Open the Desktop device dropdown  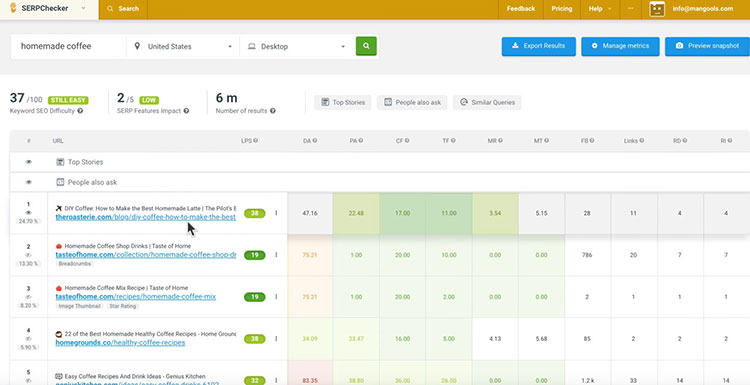(296, 46)
